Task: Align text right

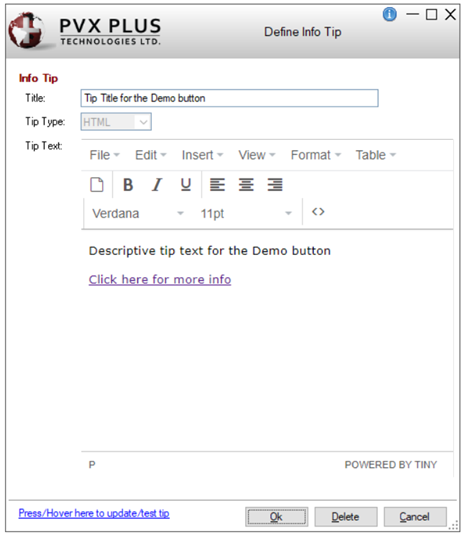Action: [275, 185]
